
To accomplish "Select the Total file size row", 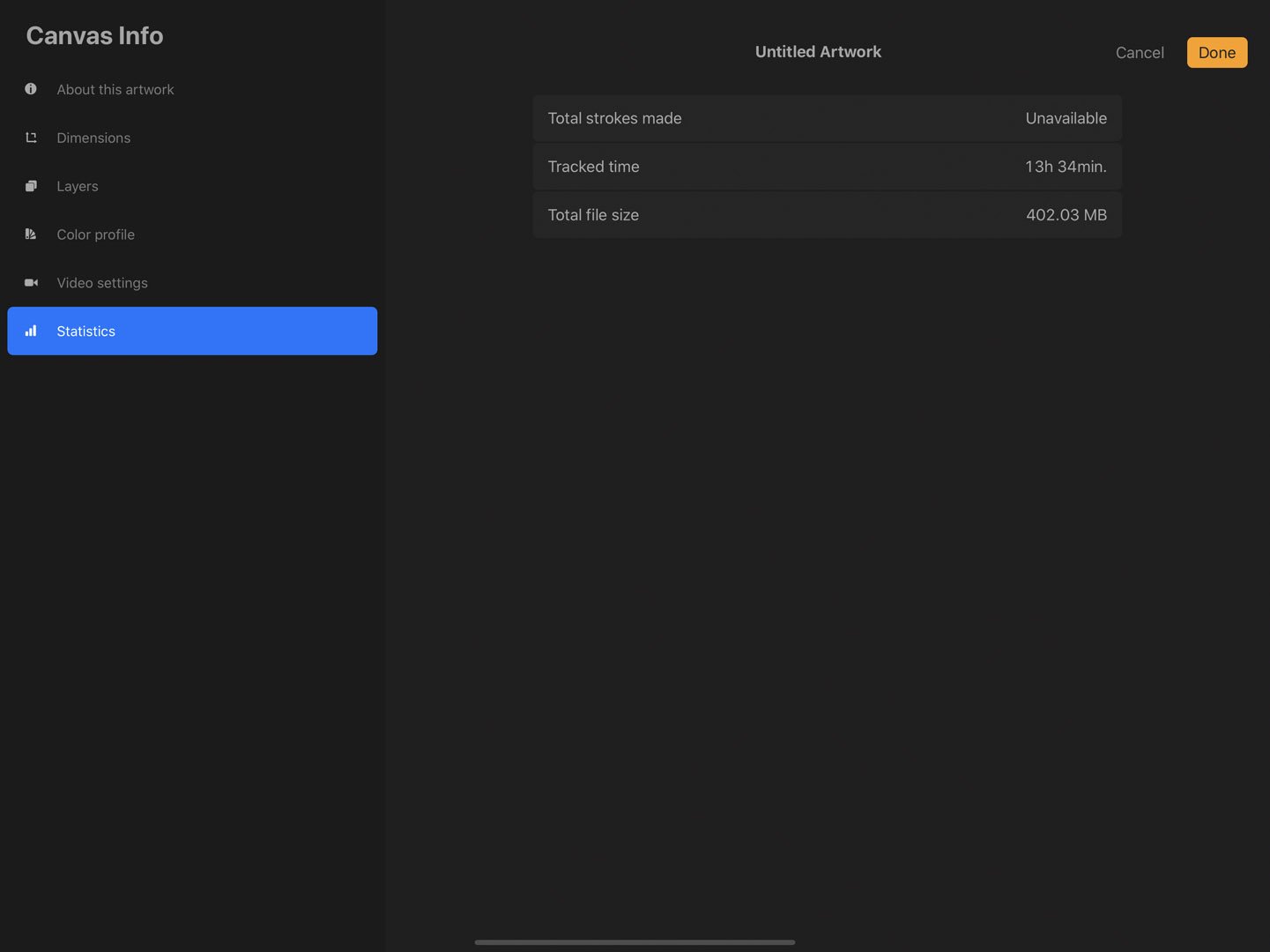I will tap(827, 214).
